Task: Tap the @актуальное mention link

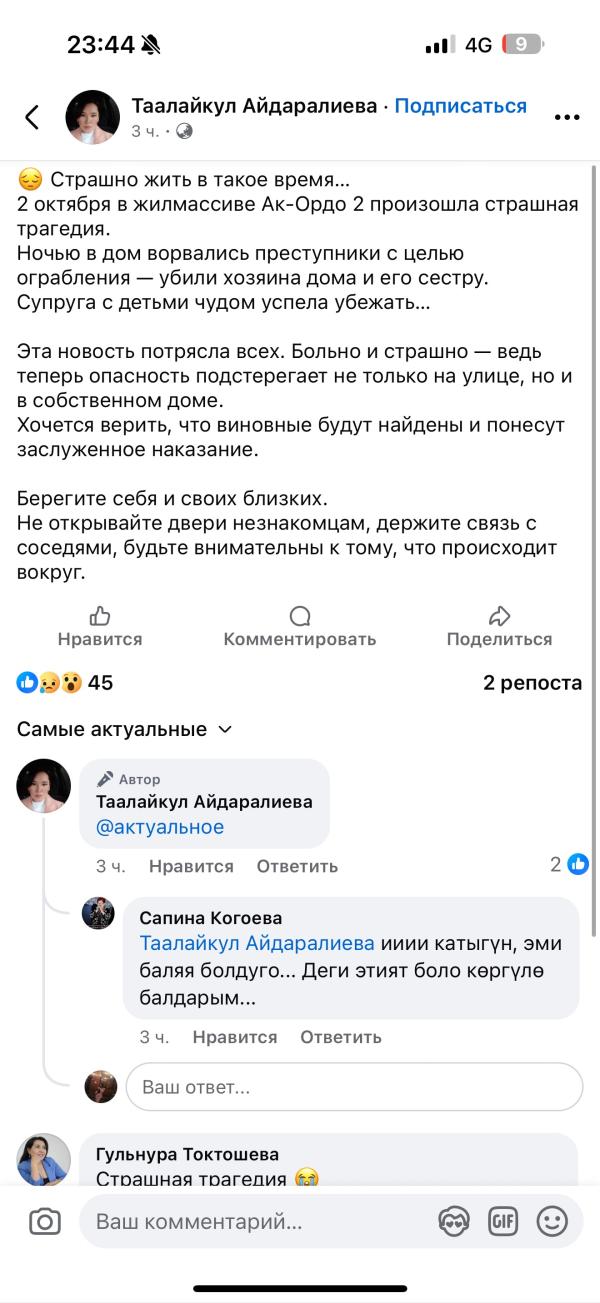Action: (160, 827)
